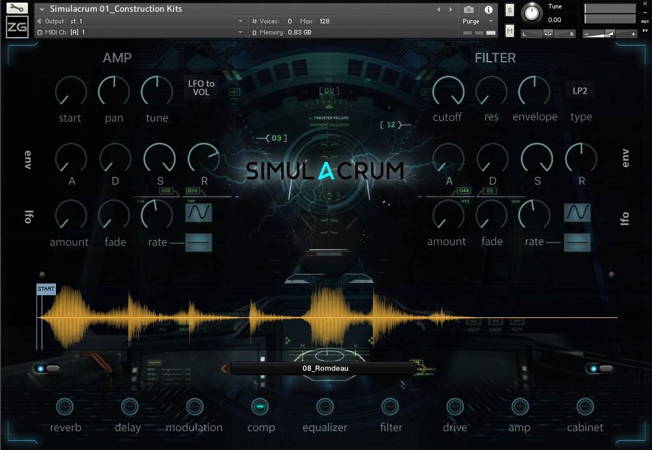Screen dimensions: 652x450
Task: Click the info icon beside camera
Action: click(x=487, y=9)
